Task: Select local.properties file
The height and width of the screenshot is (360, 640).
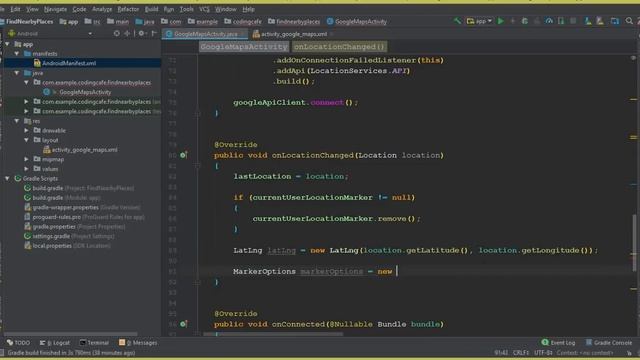Action: (x=67, y=246)
